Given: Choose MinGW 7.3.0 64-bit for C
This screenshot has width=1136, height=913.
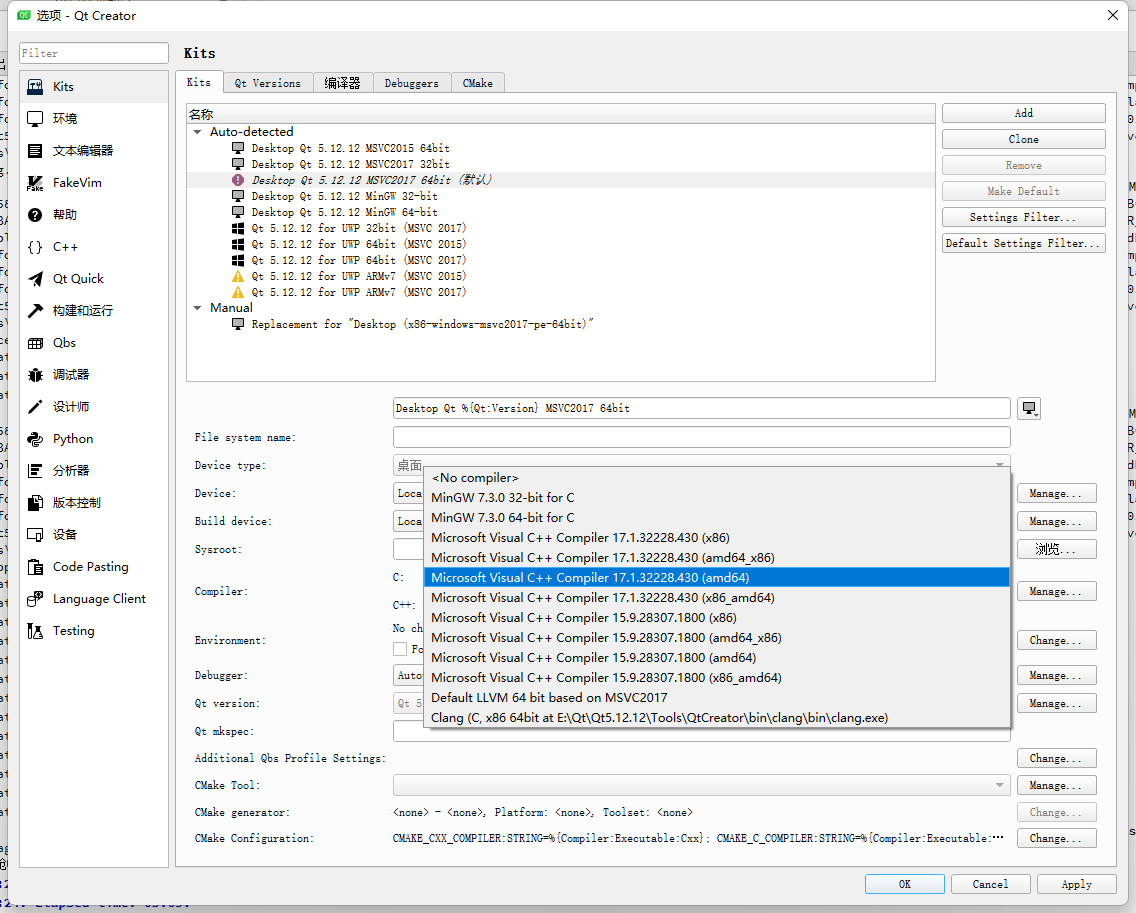Looking at the screenshot, I should click(x=717, y=518).
